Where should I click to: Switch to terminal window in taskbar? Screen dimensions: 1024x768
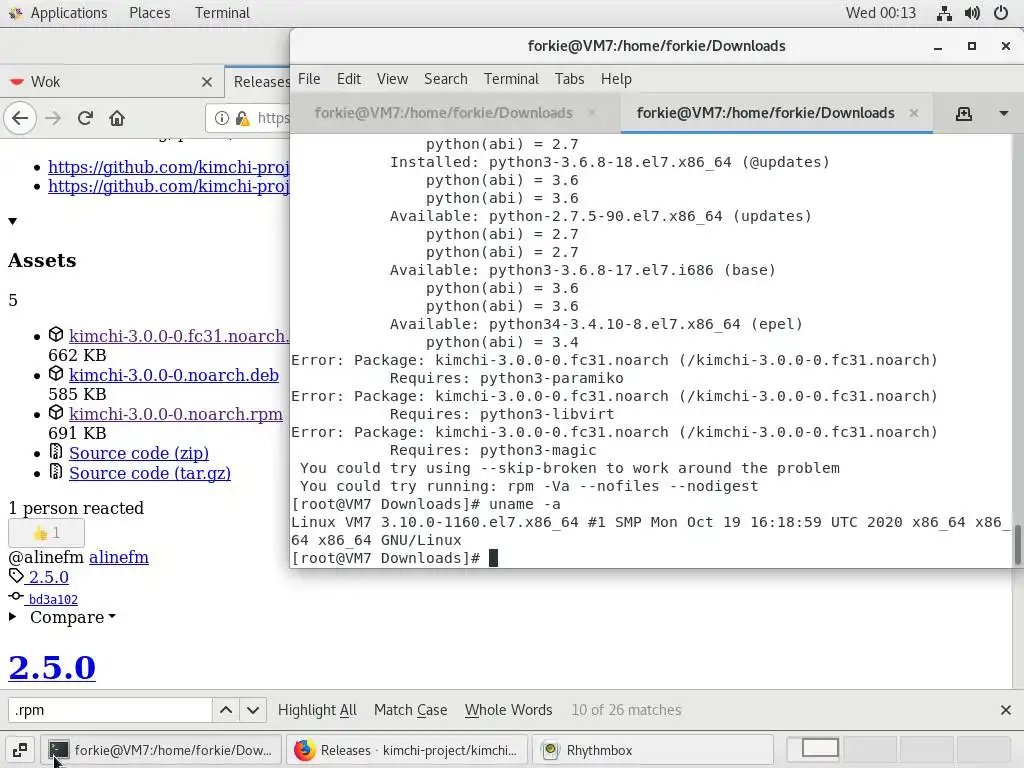coord(162,750)
